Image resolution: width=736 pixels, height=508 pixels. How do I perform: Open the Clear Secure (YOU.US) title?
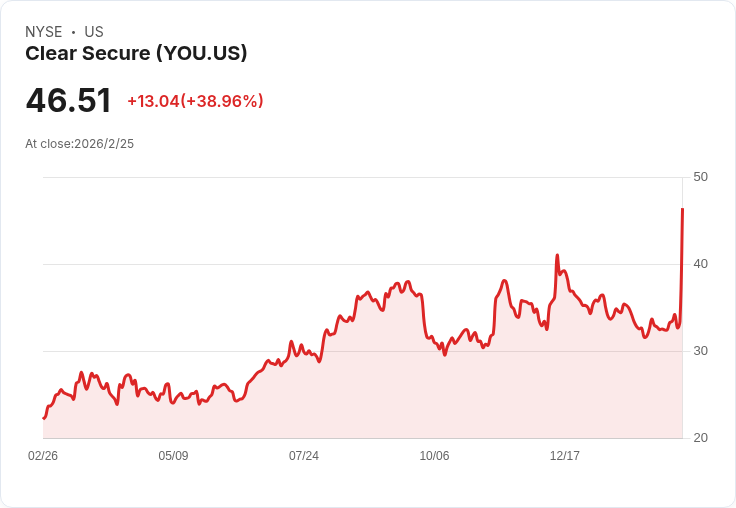136,54
